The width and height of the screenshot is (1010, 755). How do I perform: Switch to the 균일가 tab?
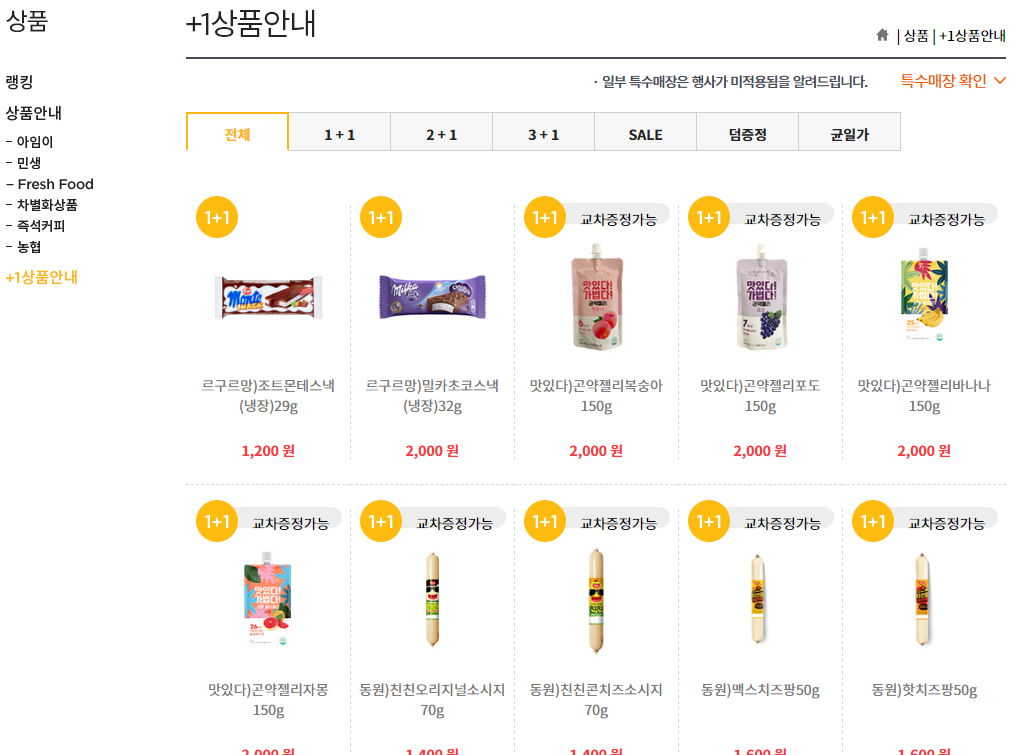pos(850,134)
